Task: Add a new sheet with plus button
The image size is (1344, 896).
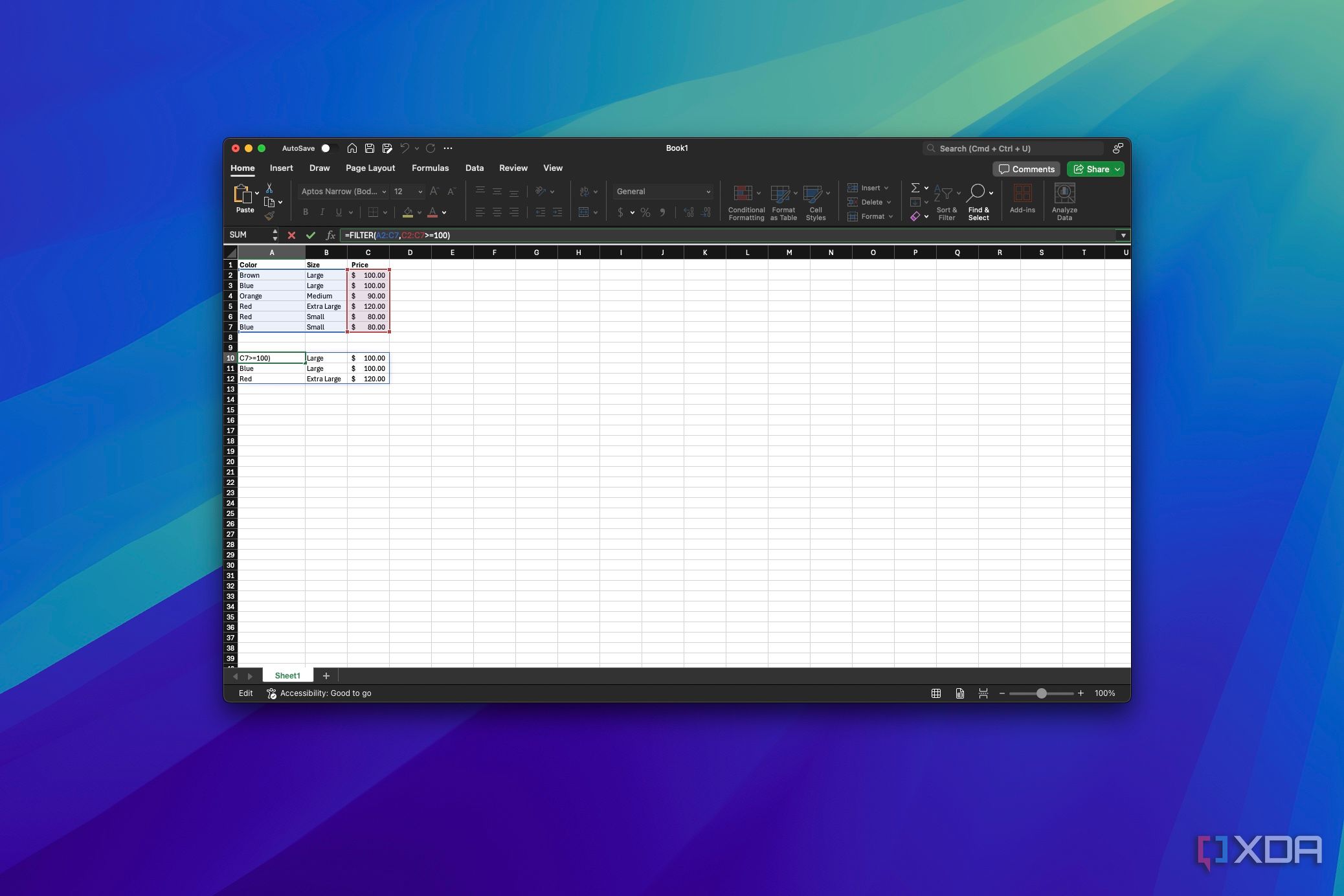Action: [x=326, y=676]
